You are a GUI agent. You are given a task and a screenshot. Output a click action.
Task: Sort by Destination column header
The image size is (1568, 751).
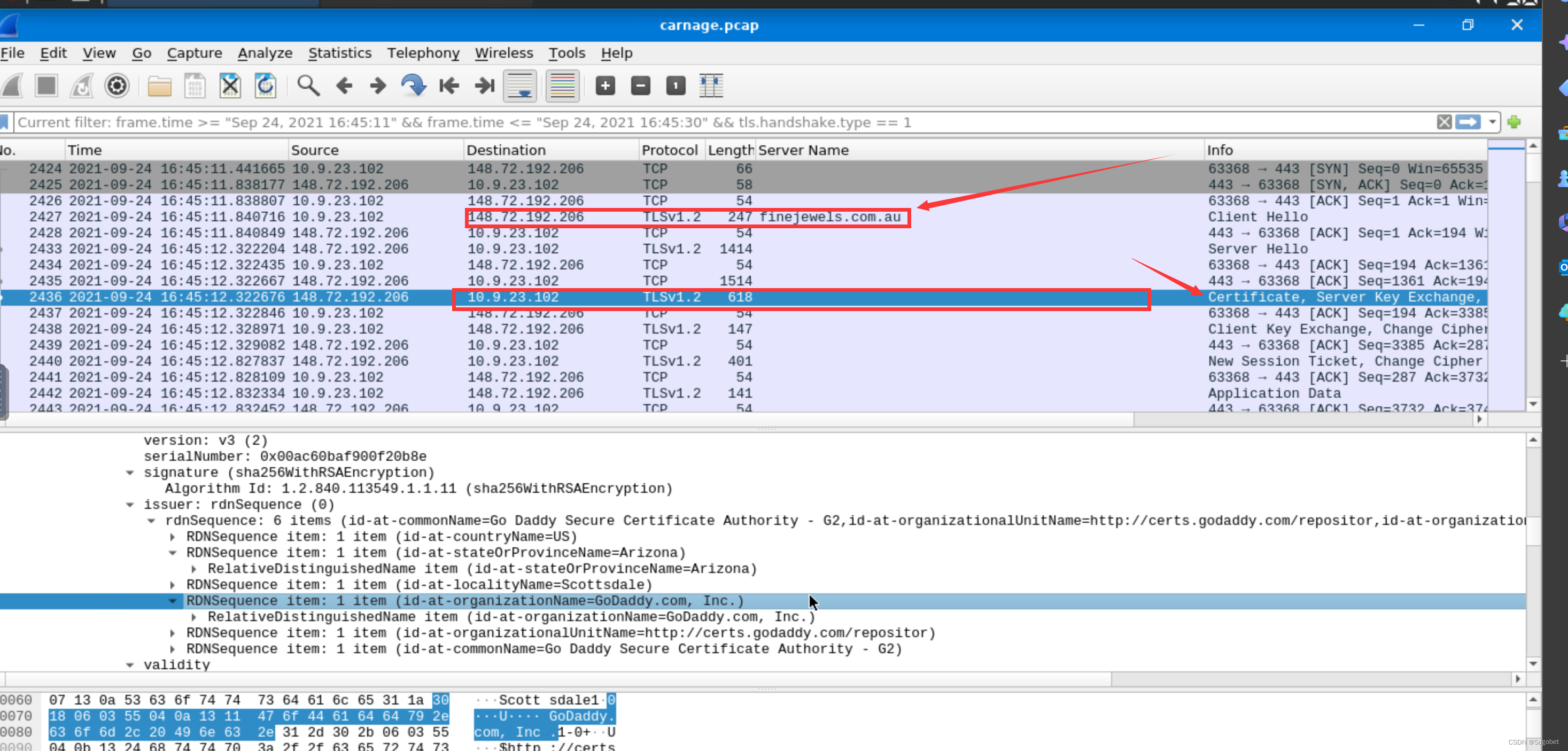(x=551, y=150)
